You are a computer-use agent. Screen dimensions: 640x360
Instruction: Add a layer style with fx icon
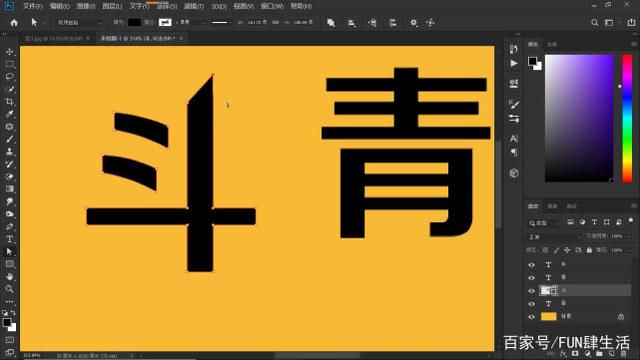(x=564, y=353)
